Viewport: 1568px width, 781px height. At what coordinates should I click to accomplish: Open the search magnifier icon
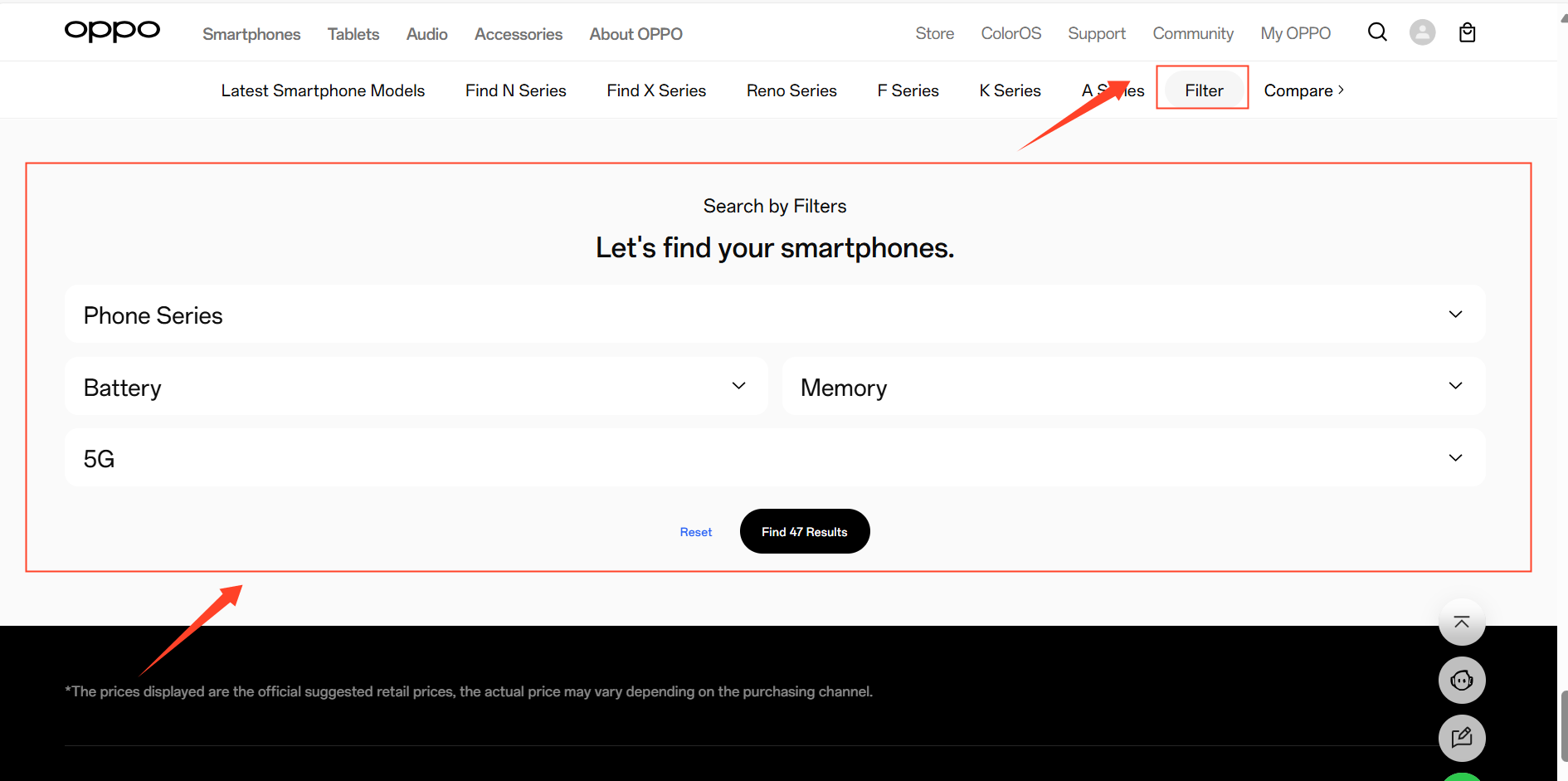(1377, 32)
